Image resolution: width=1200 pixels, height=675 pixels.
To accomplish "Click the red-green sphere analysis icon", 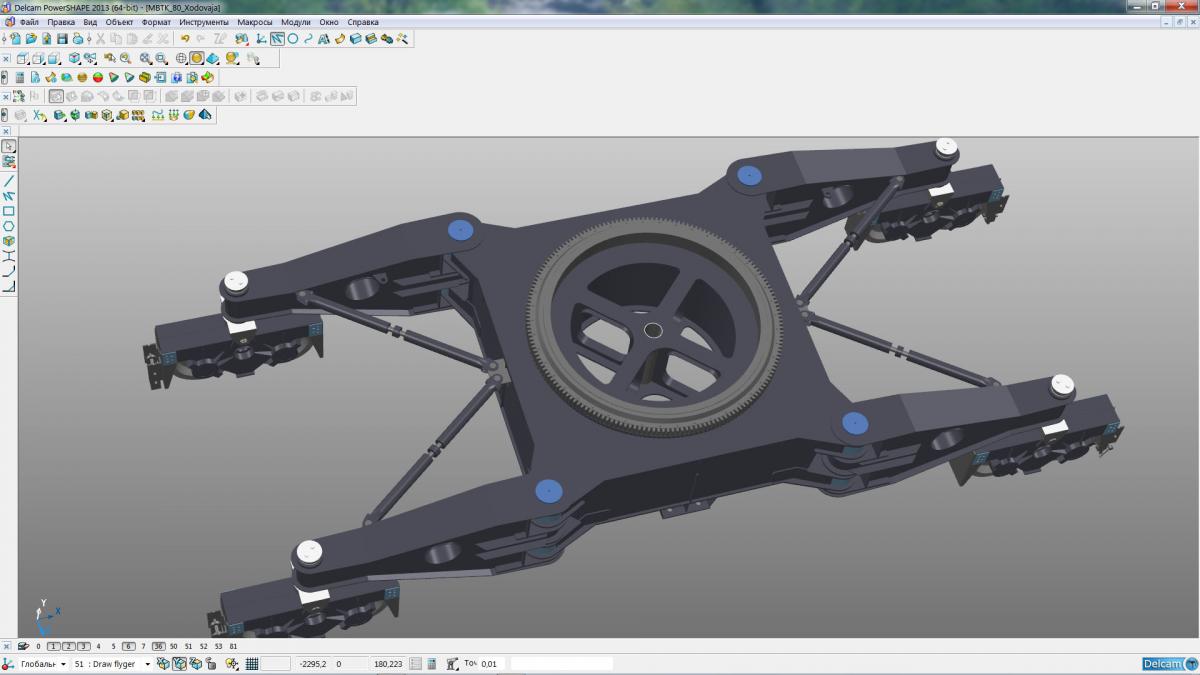I will [x=98, y=77].
